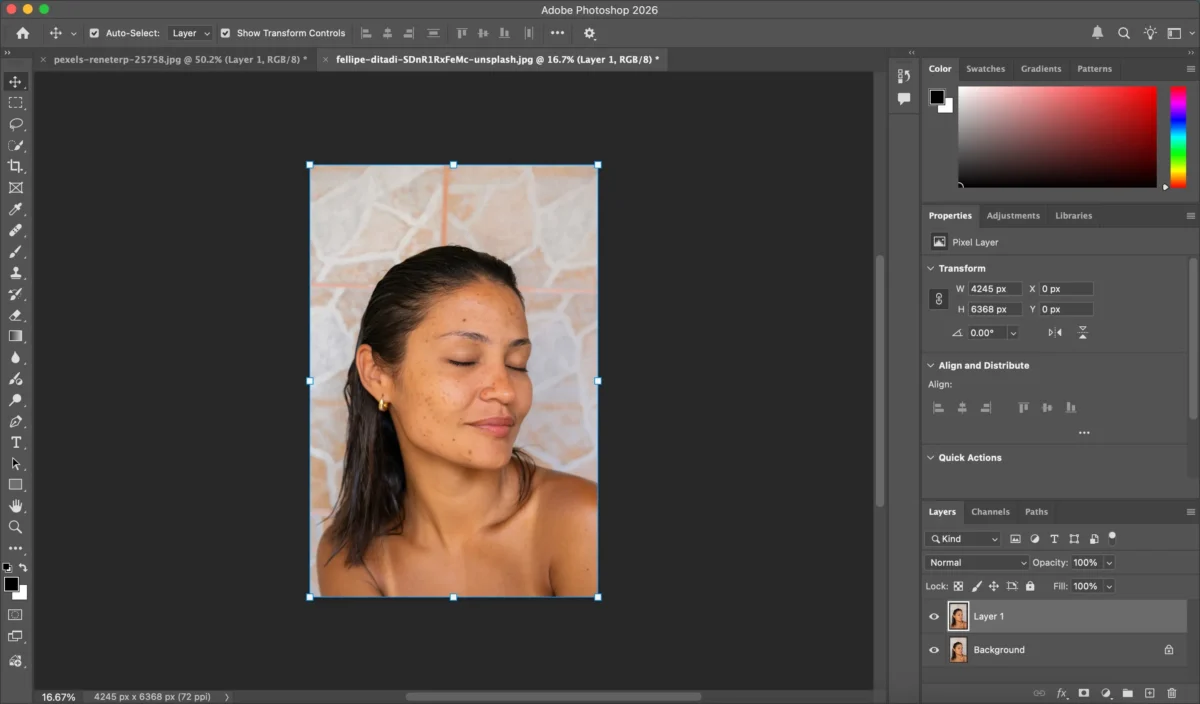Select the Clone Stamp tool
This screenshot has height=704, width=1200.
15,273
